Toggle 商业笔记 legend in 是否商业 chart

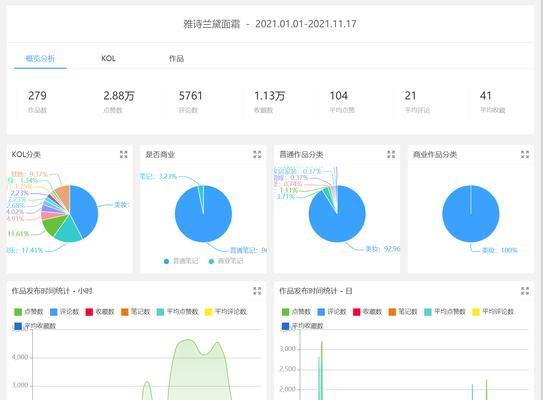(226, 261)
